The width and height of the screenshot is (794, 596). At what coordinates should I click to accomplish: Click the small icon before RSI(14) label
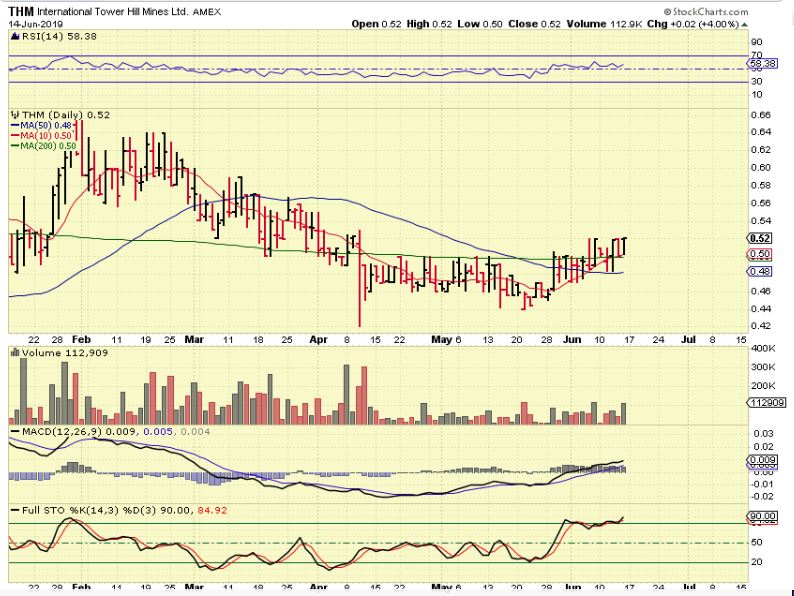[15, 36]
